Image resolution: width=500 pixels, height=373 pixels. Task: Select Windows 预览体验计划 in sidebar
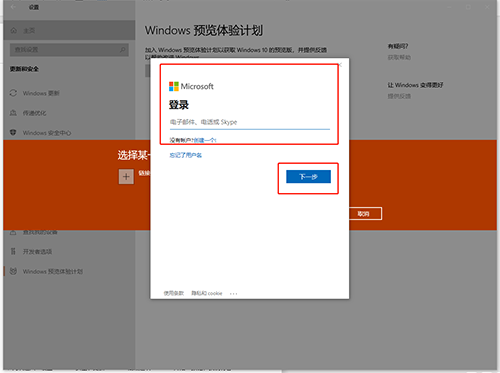coord(69,271)
